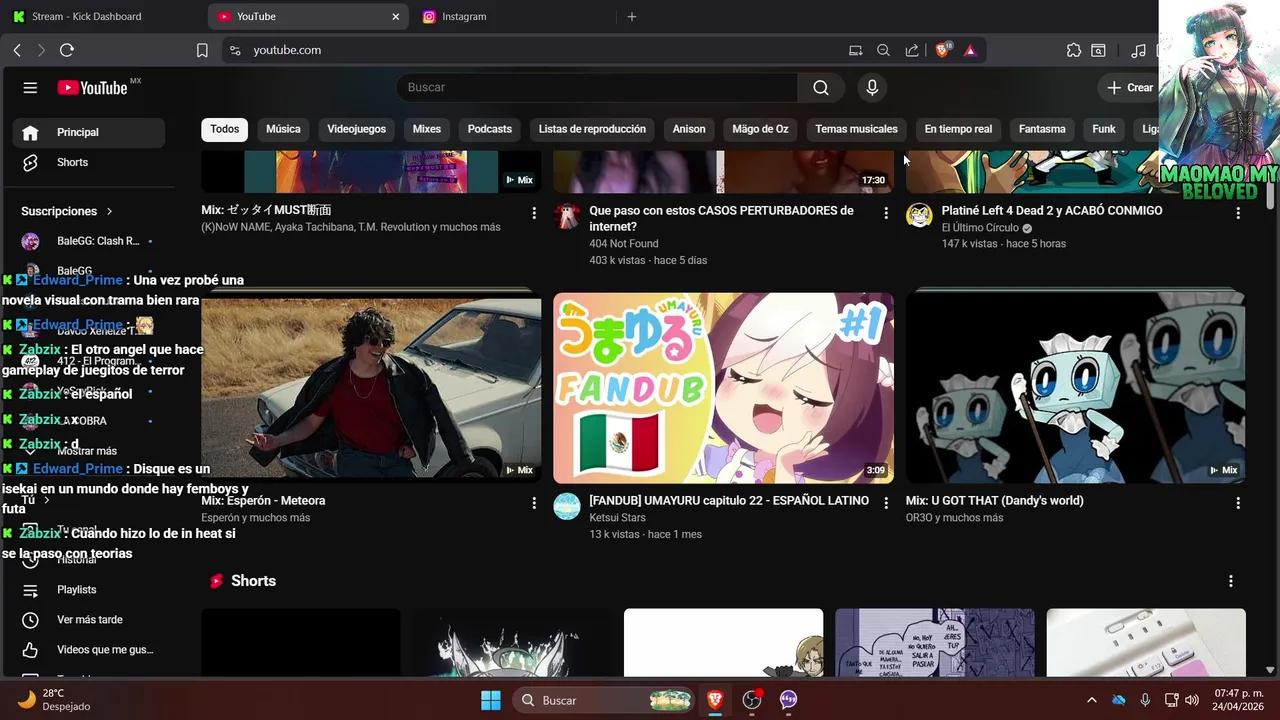Open site settings icon beside youtube.com
1280x720 pixels.
[x=235, y=50]
